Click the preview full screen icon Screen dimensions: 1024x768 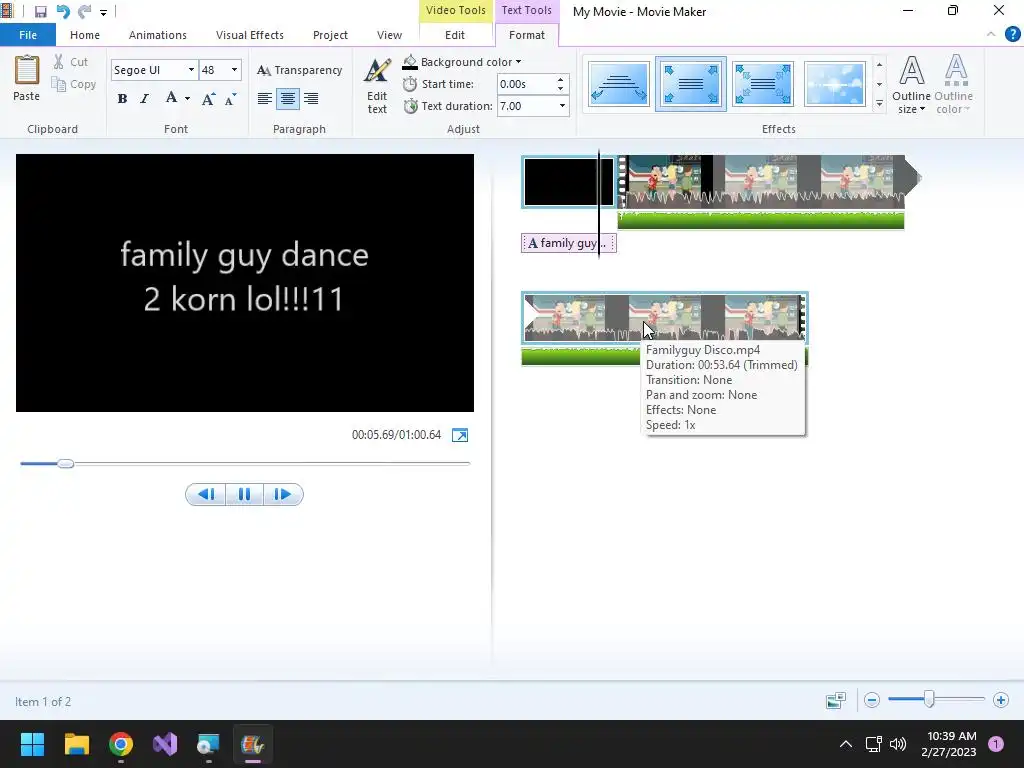point(460,435)
